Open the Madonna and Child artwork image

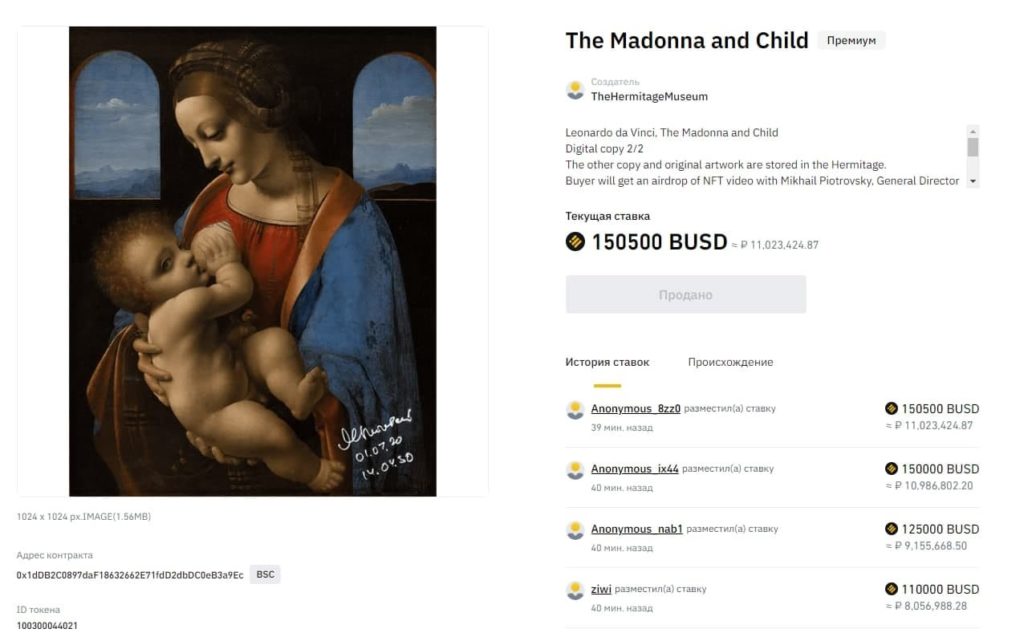click(x=252, y=261)
